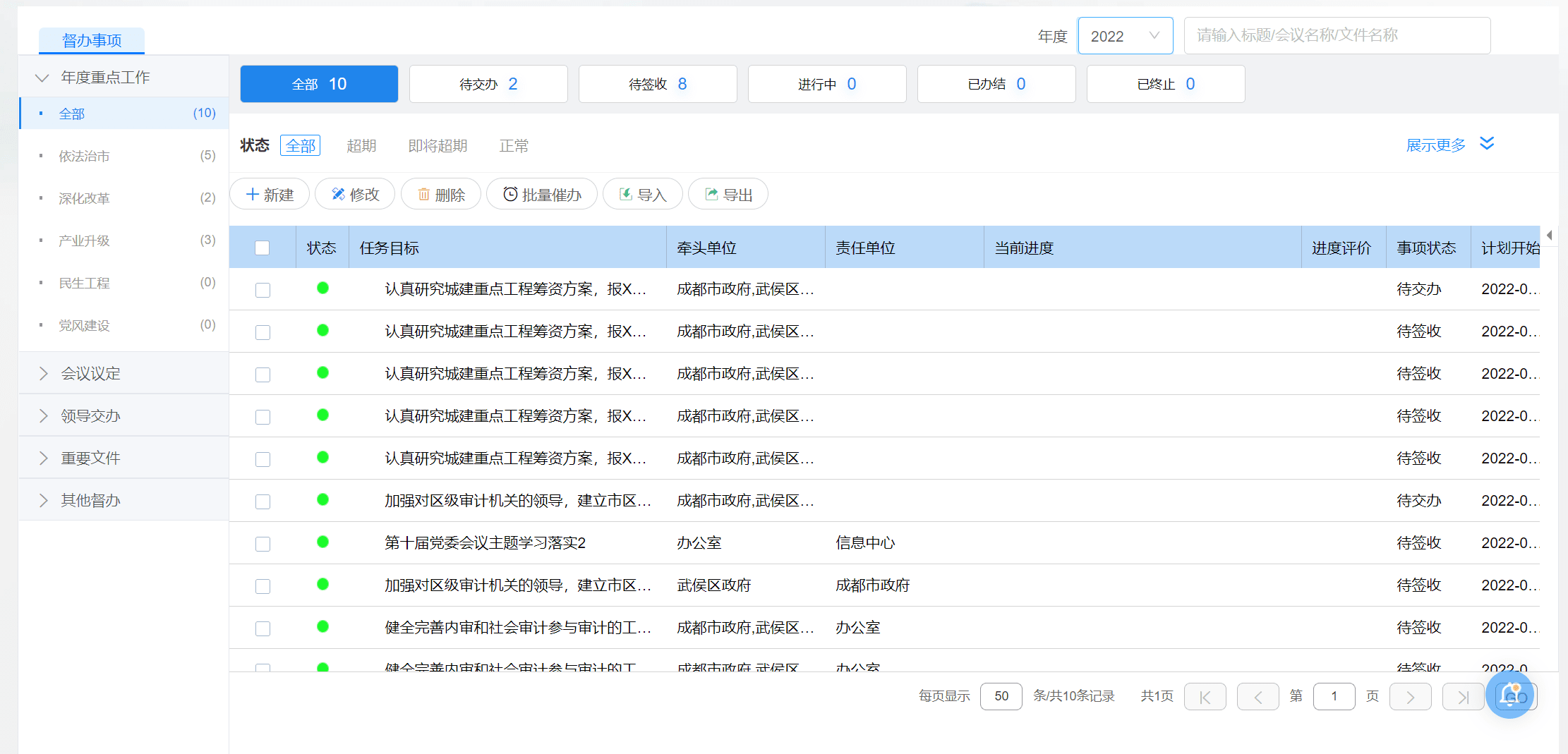Viewport: 1568px width, 754px height.
Task: Show the 全部 10 items tab
Action: pos(319,84)
